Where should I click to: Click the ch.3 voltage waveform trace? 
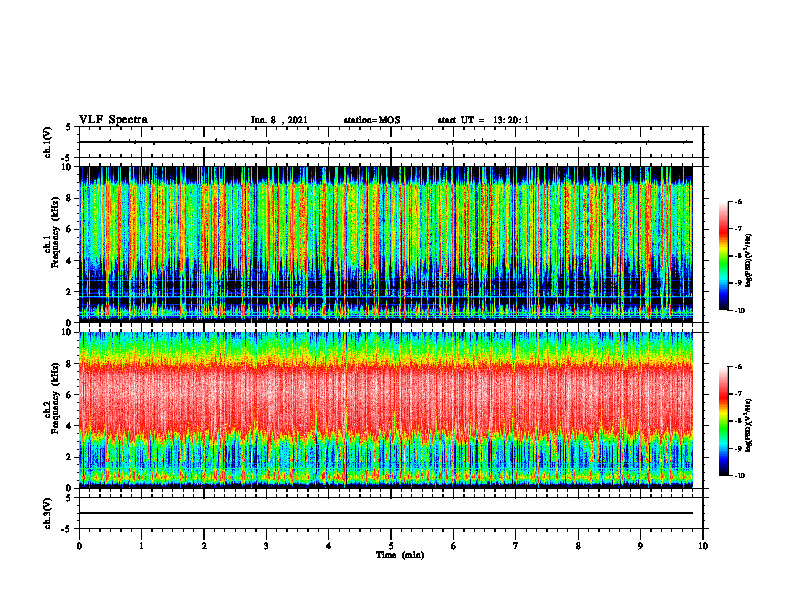point(386,513)
